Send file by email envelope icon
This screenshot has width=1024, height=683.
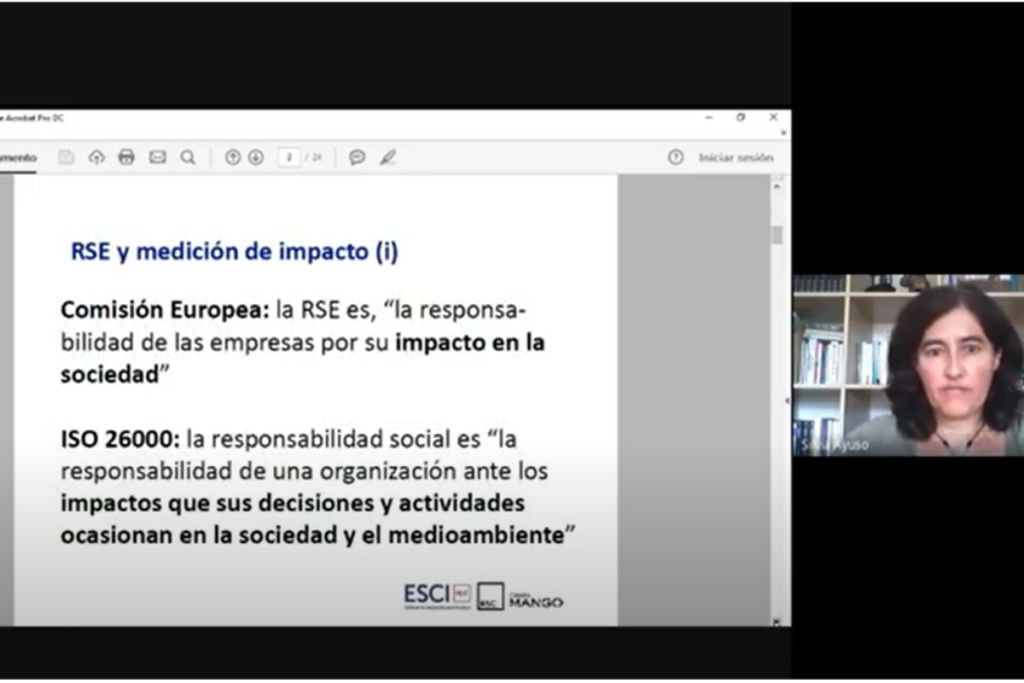coord(157,157)
